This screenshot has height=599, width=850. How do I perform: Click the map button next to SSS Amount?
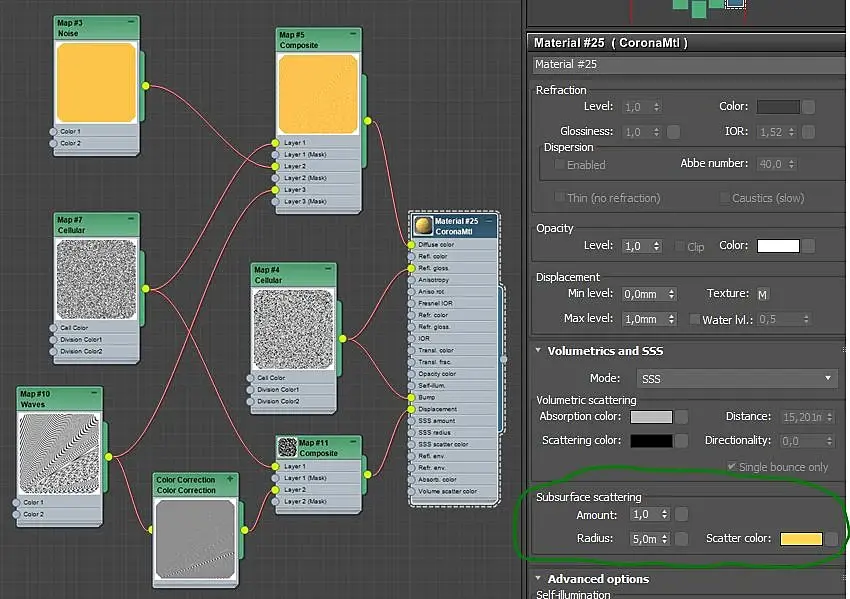click(x=682, y=514)
